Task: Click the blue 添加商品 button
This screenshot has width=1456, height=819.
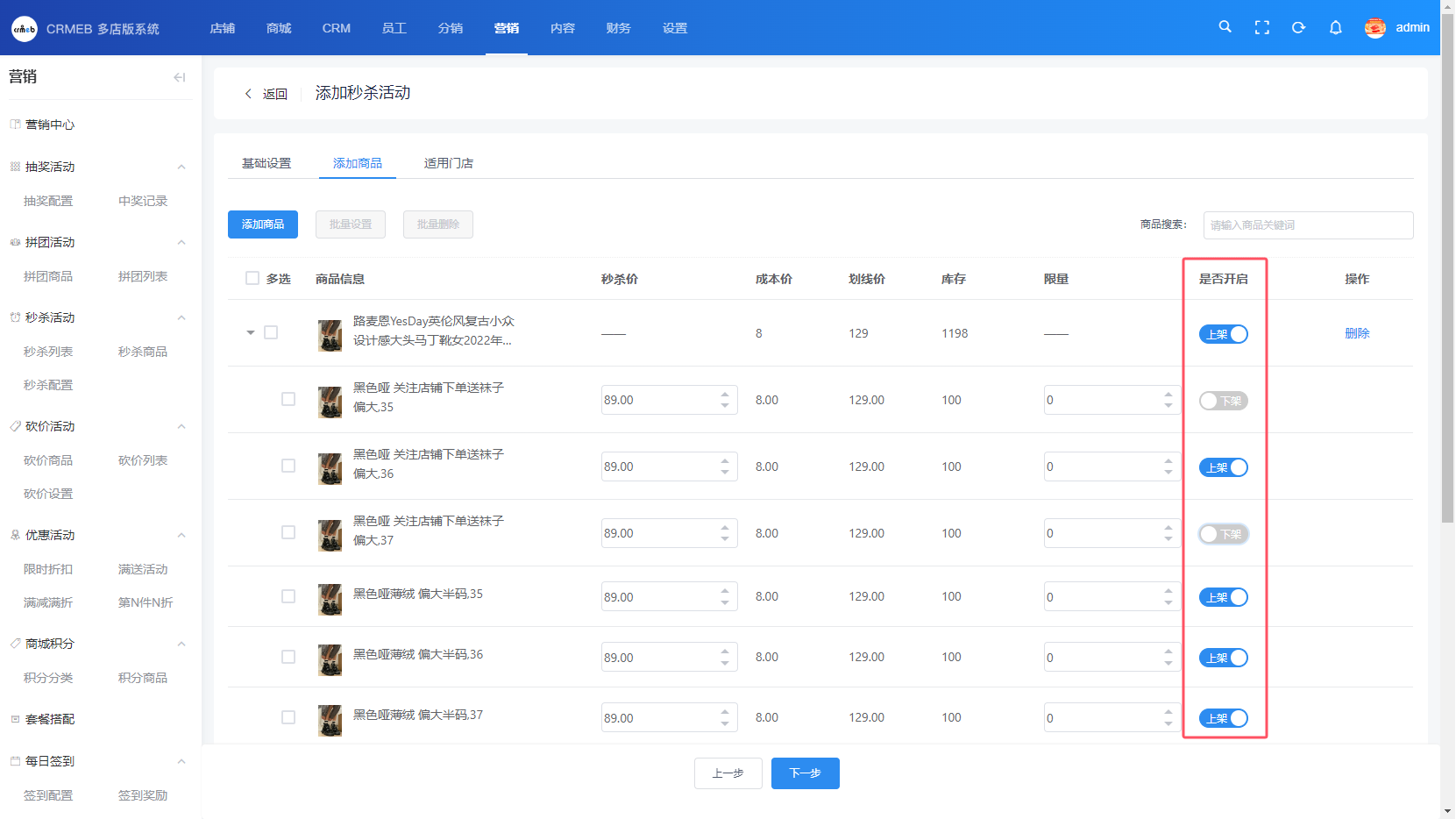Action: [263, 224]
